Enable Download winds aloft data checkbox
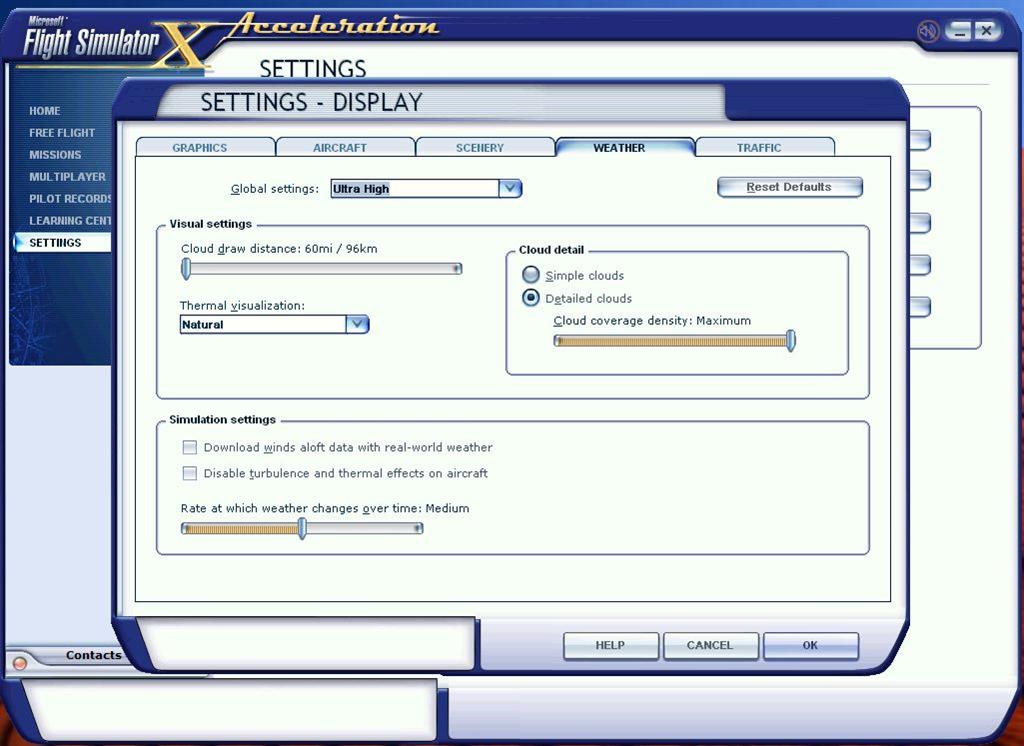The width and height of the screenshot is (1024, 746). (x=189, y=447)
